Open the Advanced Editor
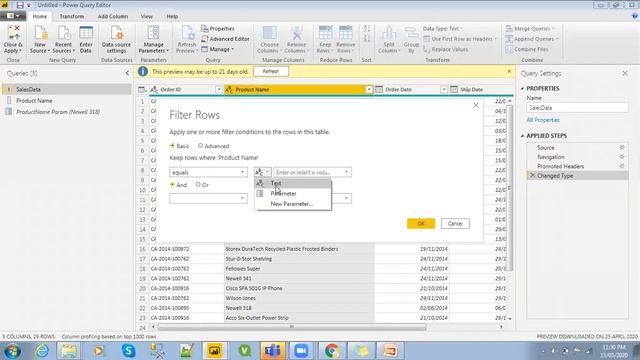Screen dimensions: 640x360 coord(225,39)
